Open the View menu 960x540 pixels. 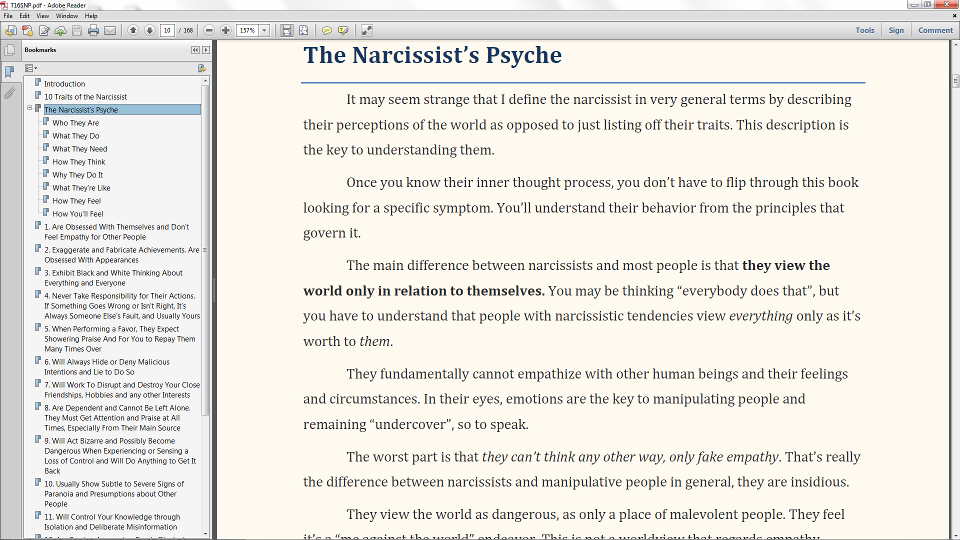41,16
